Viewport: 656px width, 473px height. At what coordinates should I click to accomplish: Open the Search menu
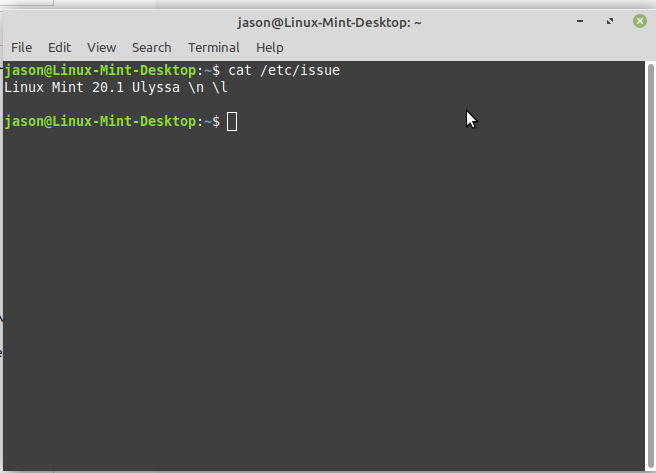click(151, 47)
